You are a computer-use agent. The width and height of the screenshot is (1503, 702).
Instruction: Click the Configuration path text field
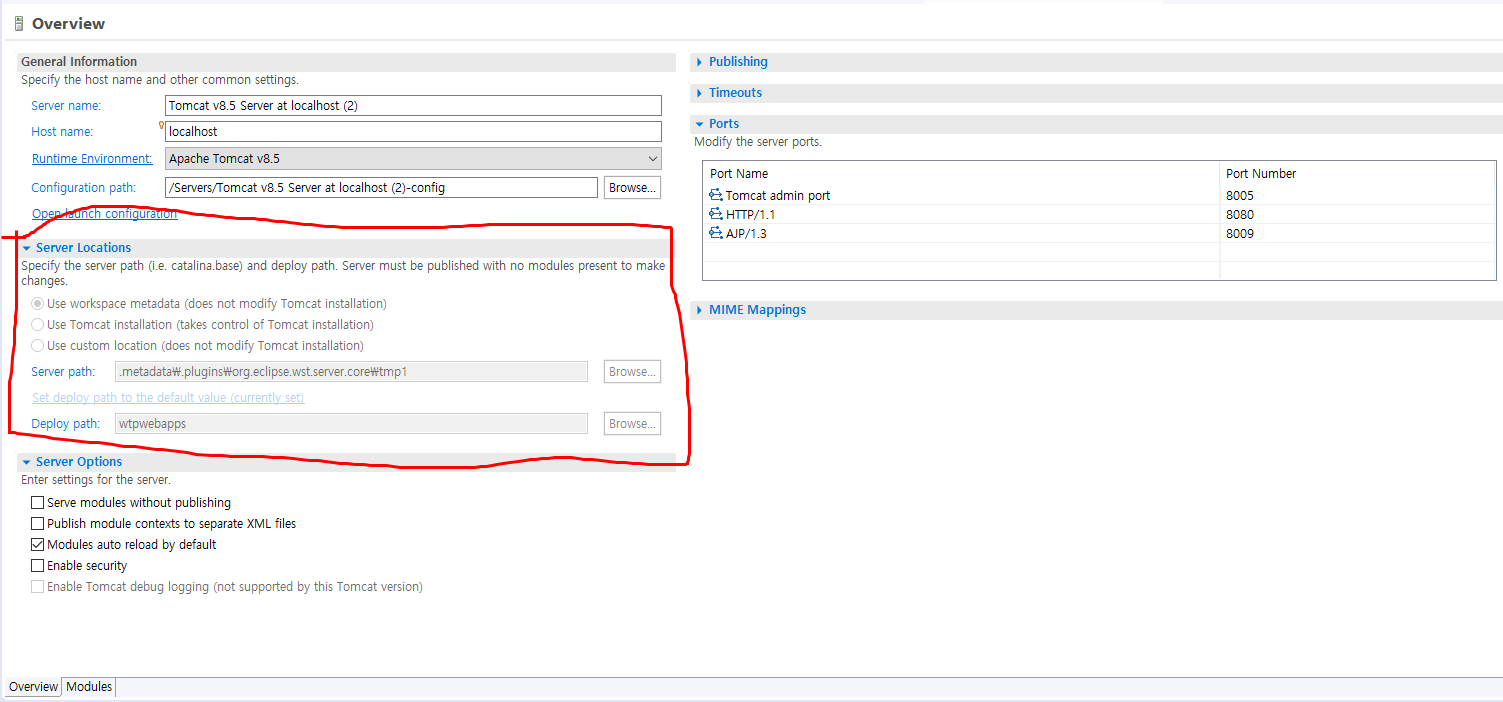point(381,187)
